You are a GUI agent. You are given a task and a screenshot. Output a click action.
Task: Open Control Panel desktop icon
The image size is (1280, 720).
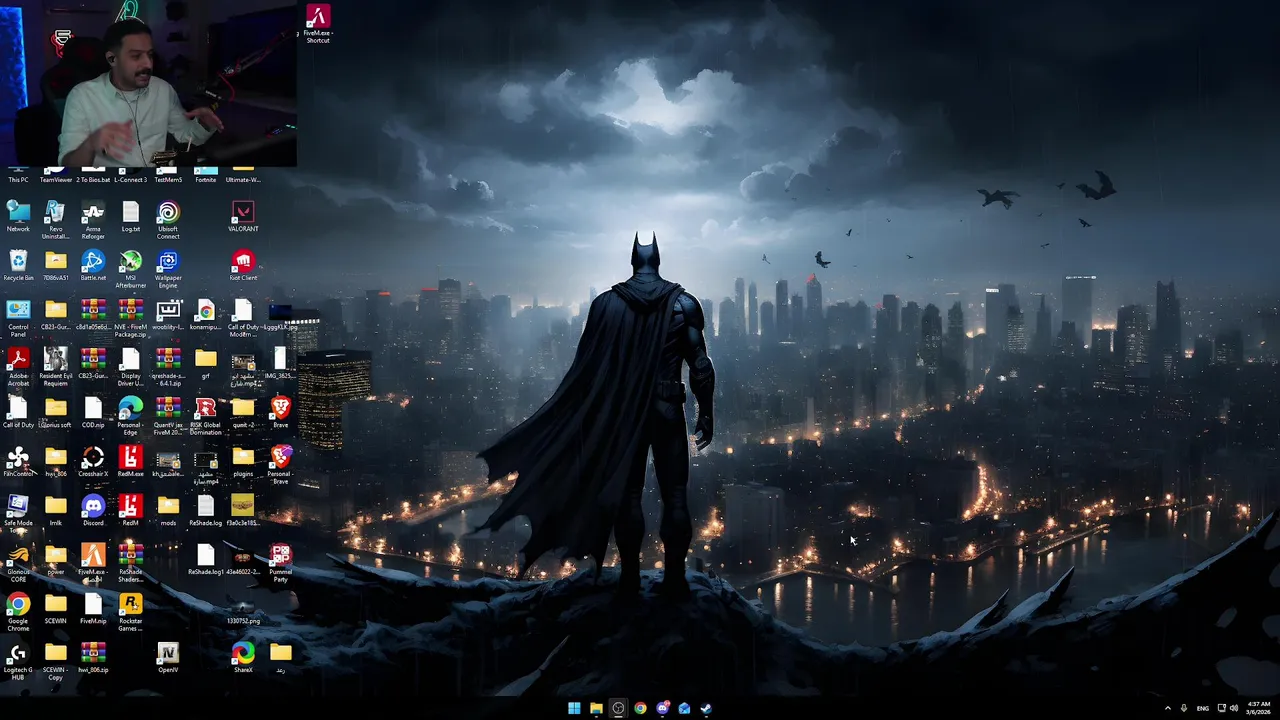pyautogui.click(x=18, y=318)
